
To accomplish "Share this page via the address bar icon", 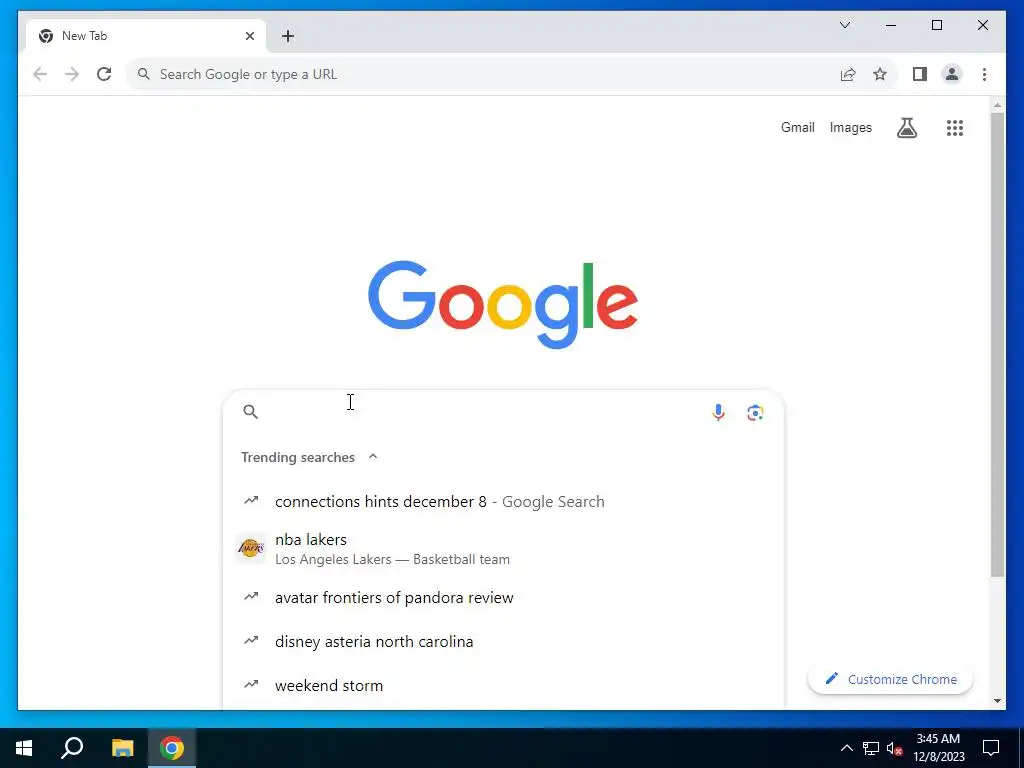I will tap(848, 74).
